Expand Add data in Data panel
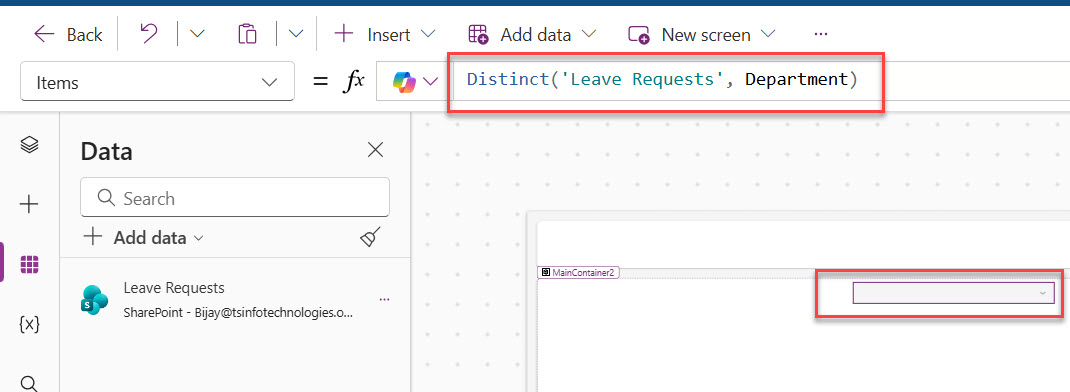Image resolution: width=1070 pixels, height=392 pixels. click(143, 238)
